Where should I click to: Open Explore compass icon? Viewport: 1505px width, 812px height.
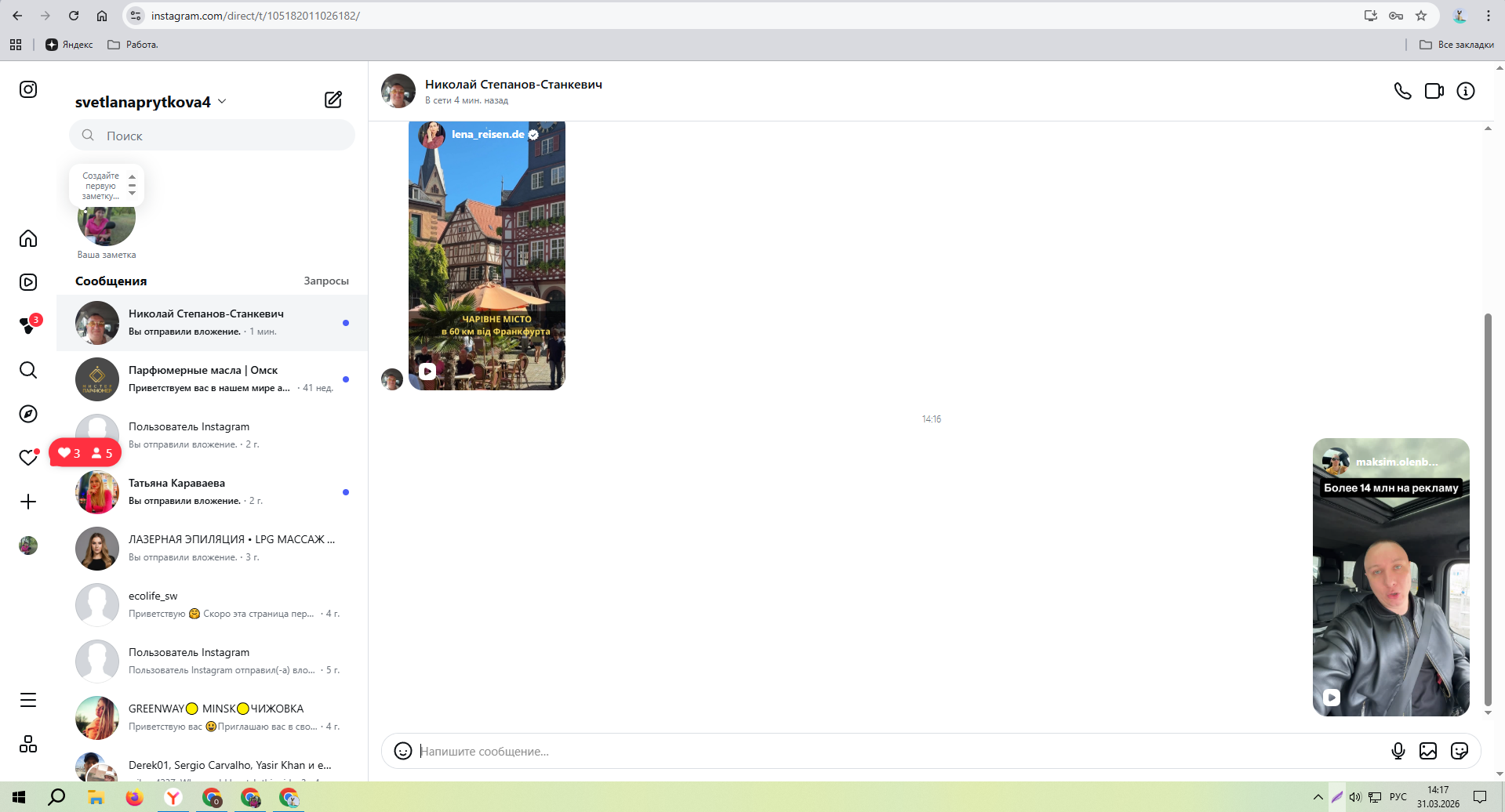tap(28, 414)
